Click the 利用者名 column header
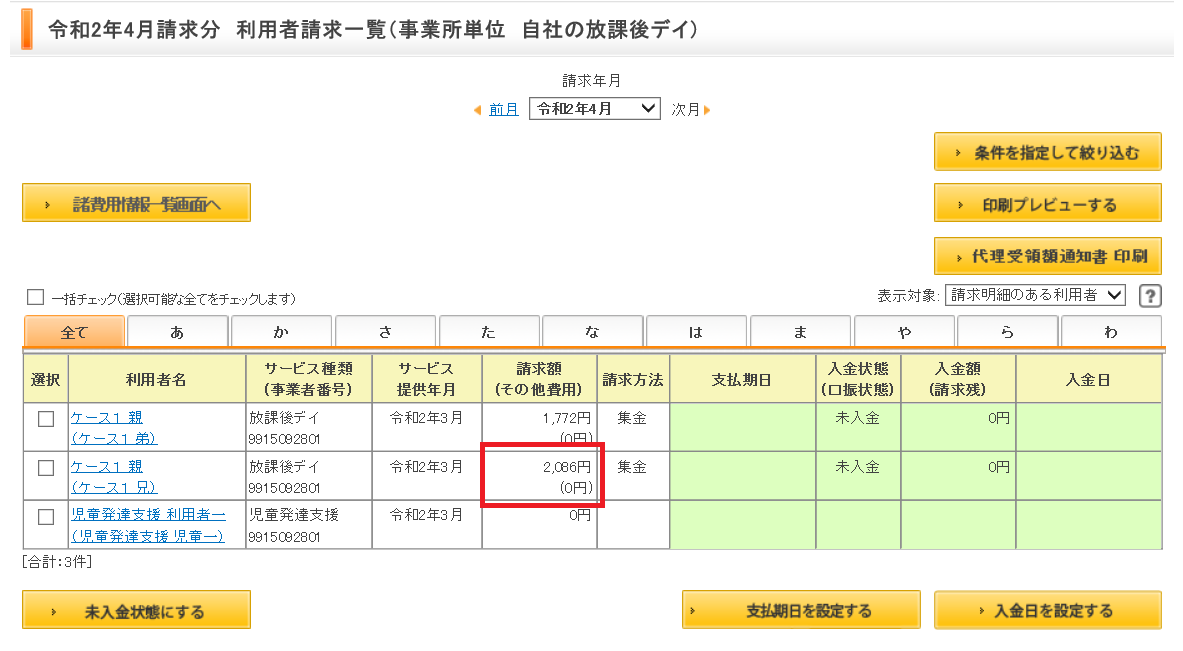 tap(156, 379)
